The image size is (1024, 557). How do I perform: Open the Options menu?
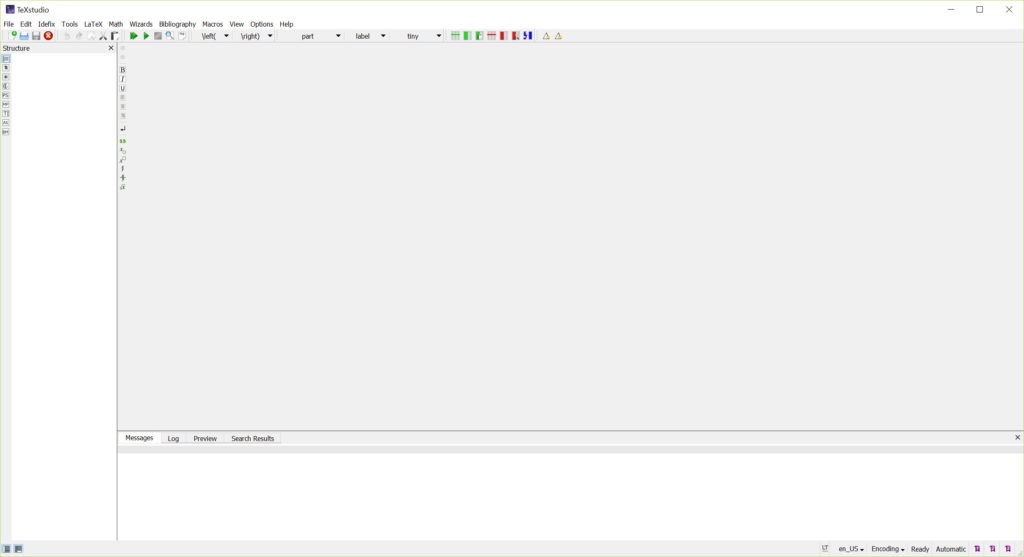261,24
